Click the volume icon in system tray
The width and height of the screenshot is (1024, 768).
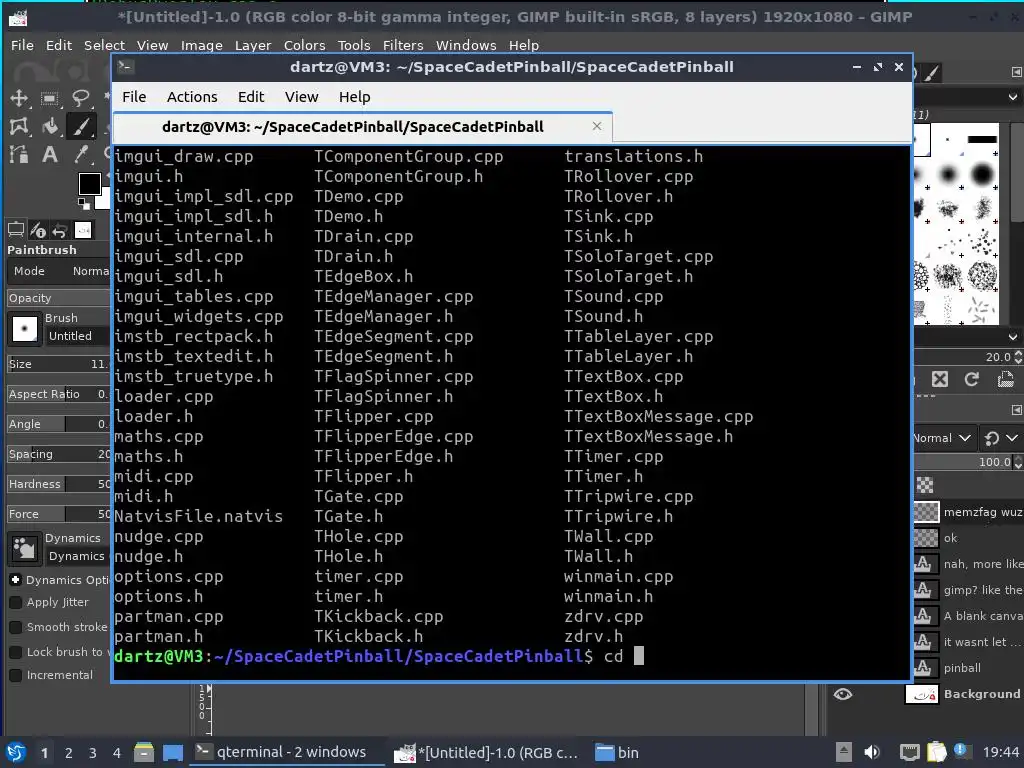pyautogui.click(x=872, y=752)
